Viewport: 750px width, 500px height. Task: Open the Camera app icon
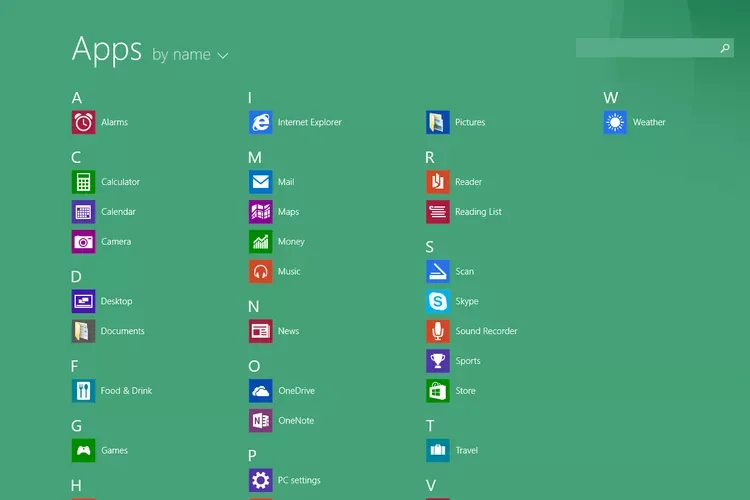pyautogui.click(x=84, y=242)
